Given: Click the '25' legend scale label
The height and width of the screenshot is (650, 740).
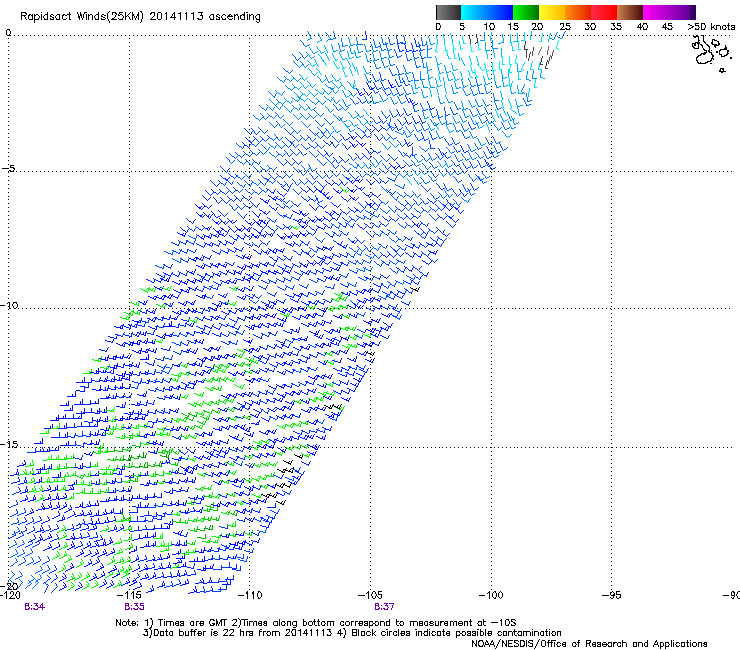Looking at the screenshot, I should 565,27.
